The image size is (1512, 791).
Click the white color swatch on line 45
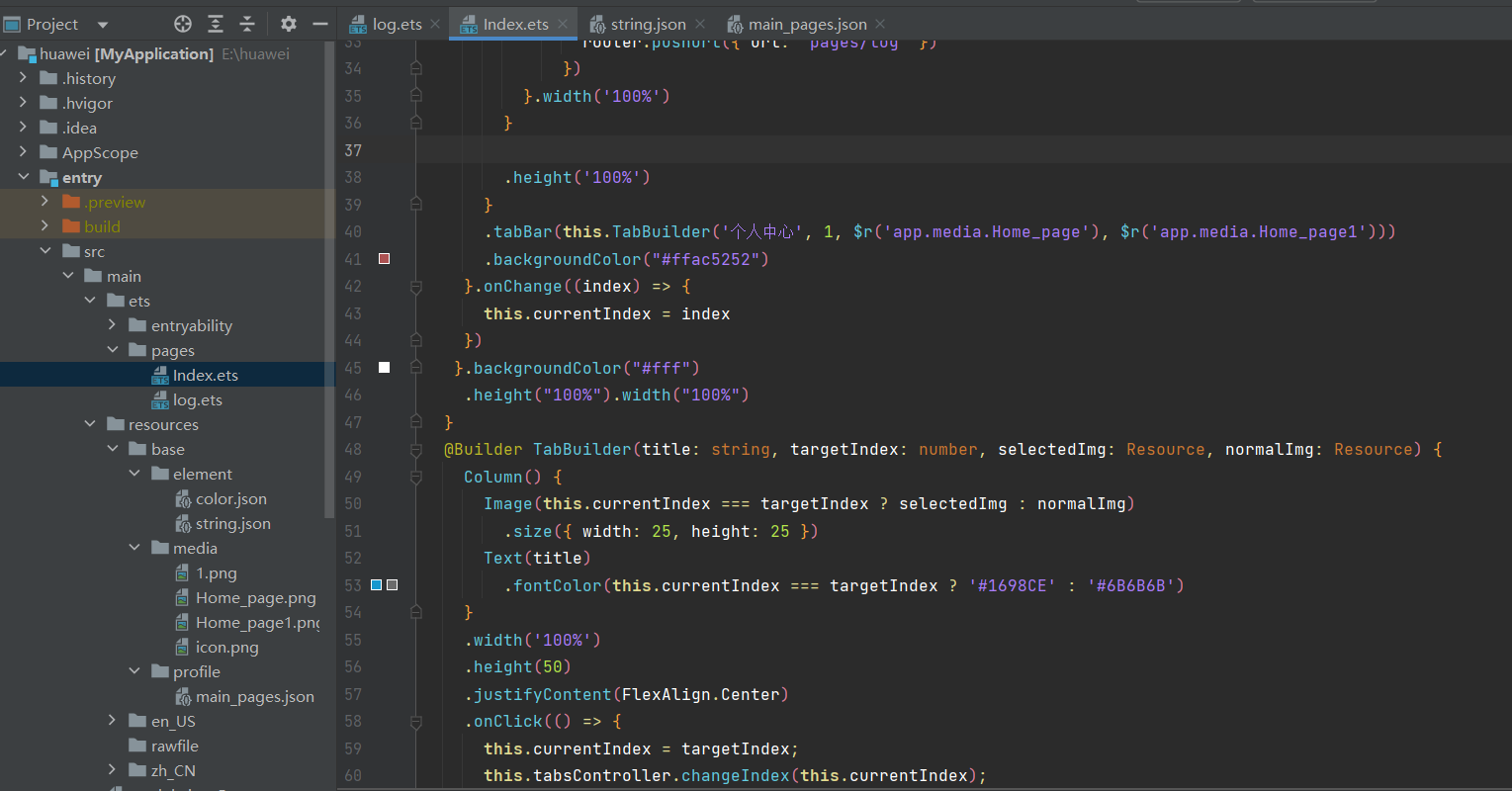tap(385, 368)
